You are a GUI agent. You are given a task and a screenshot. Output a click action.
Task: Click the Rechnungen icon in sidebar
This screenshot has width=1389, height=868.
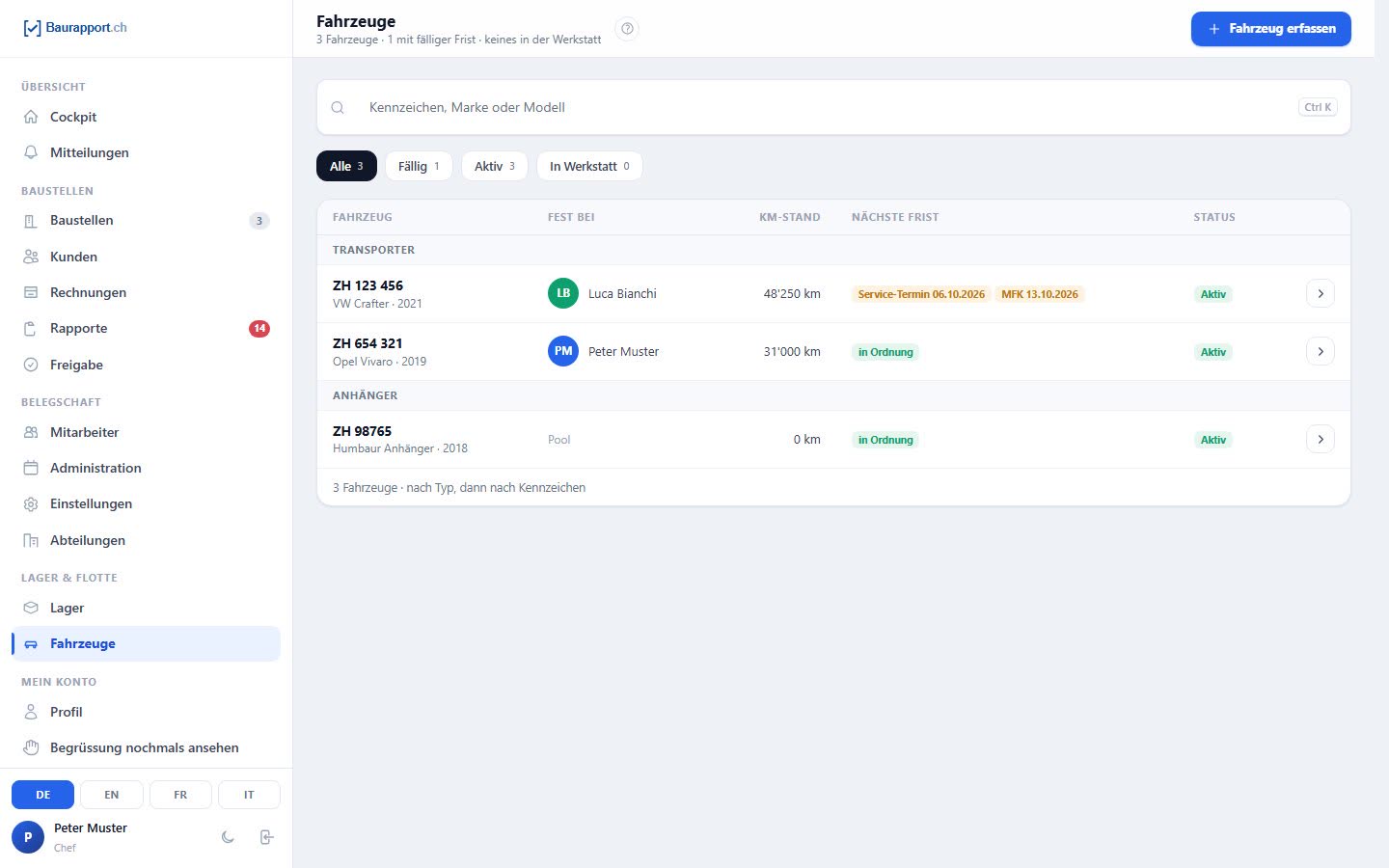coord(31,292)
